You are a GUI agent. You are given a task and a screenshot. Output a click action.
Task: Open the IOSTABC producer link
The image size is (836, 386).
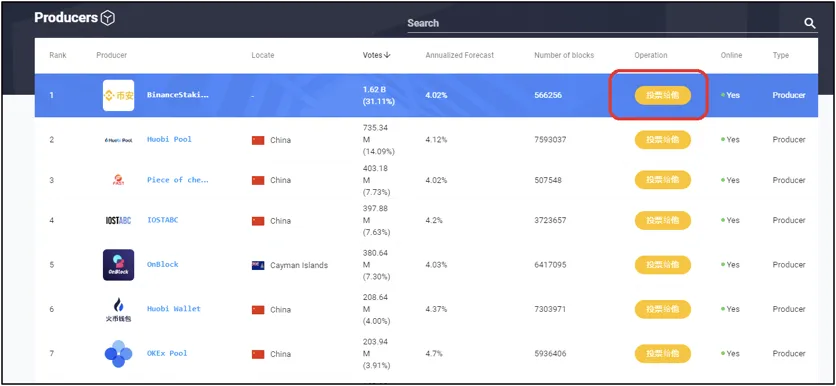tap(163, 220)
